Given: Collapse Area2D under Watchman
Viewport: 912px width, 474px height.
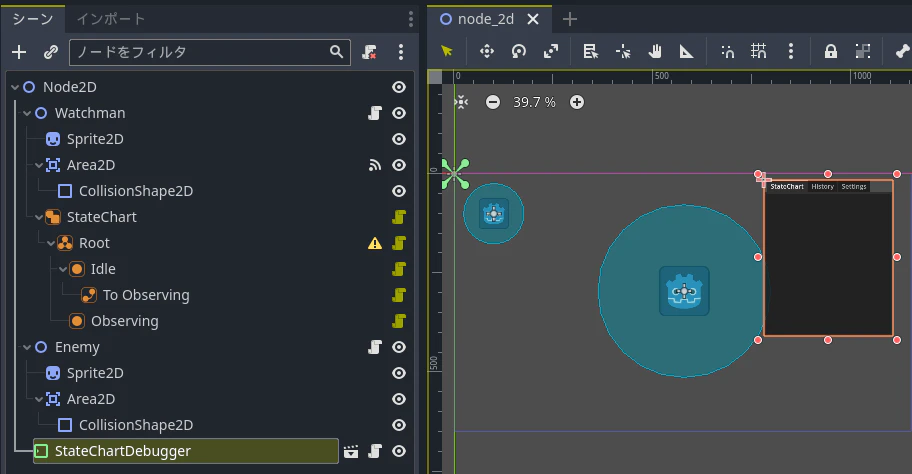Looking at the screenshot, I should point(39,165).
